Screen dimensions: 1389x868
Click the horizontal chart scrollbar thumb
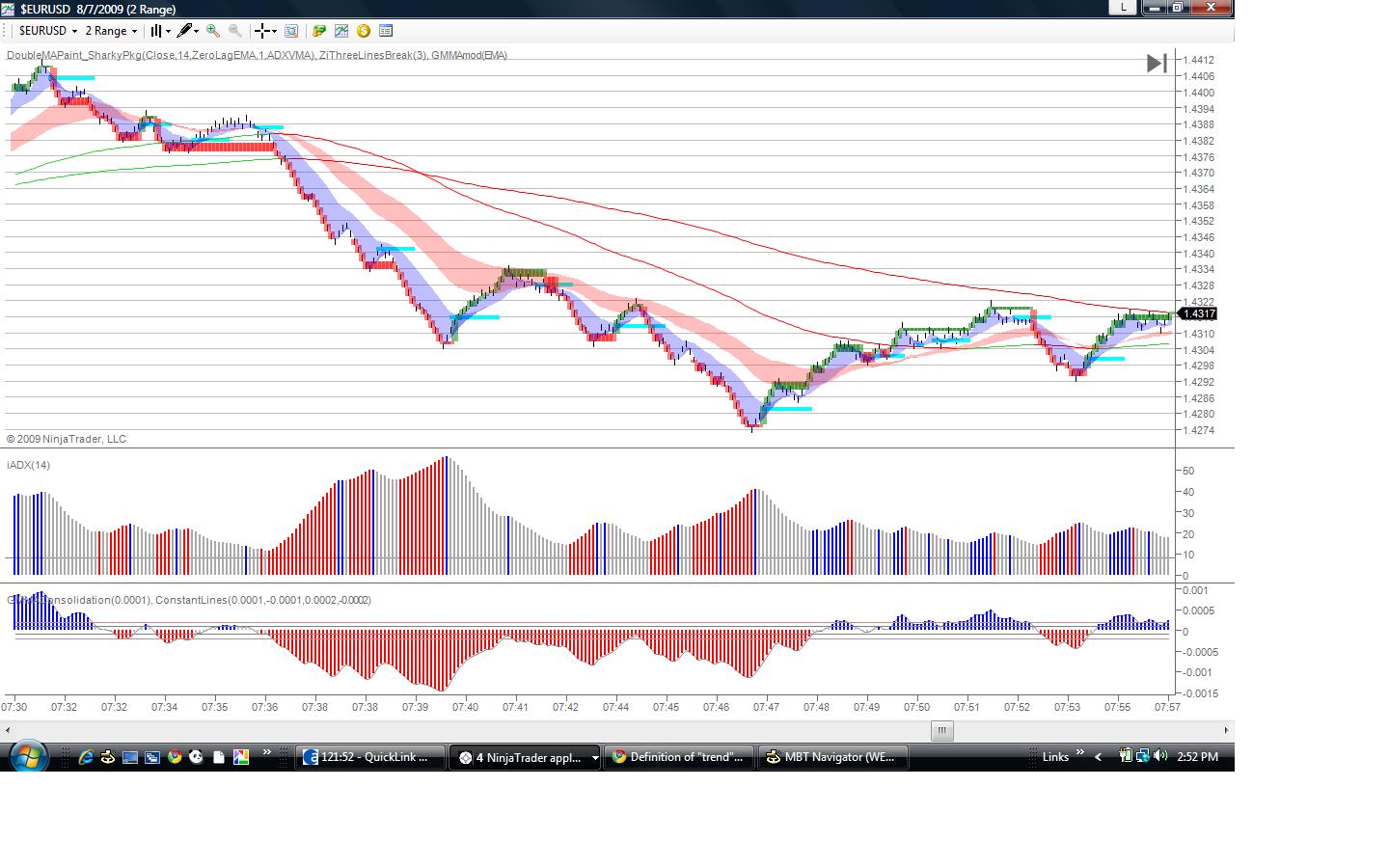(941, 730)
